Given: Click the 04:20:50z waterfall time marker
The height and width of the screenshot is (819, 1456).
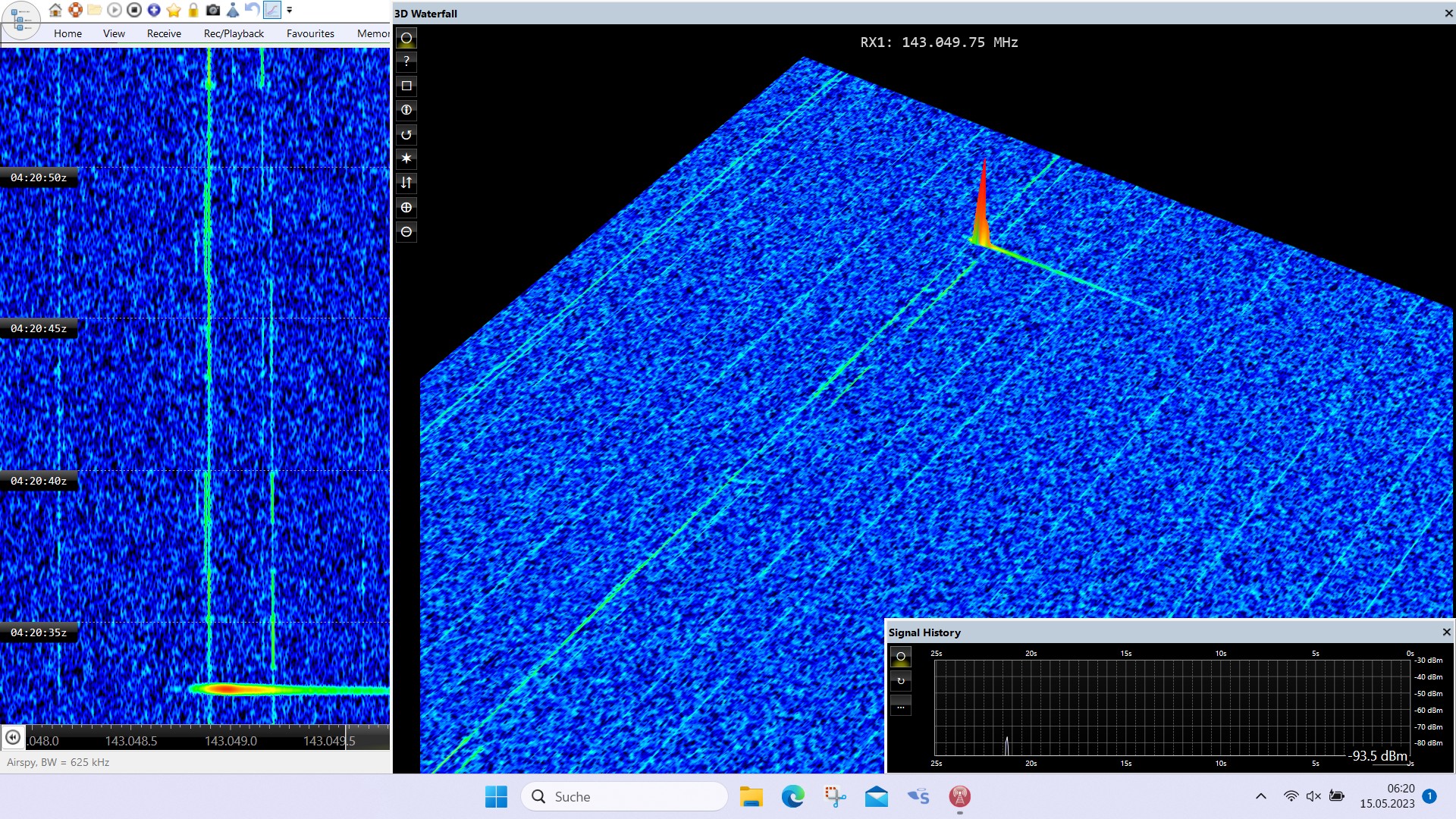Looking at the screenshot, I should click(39, 177).
